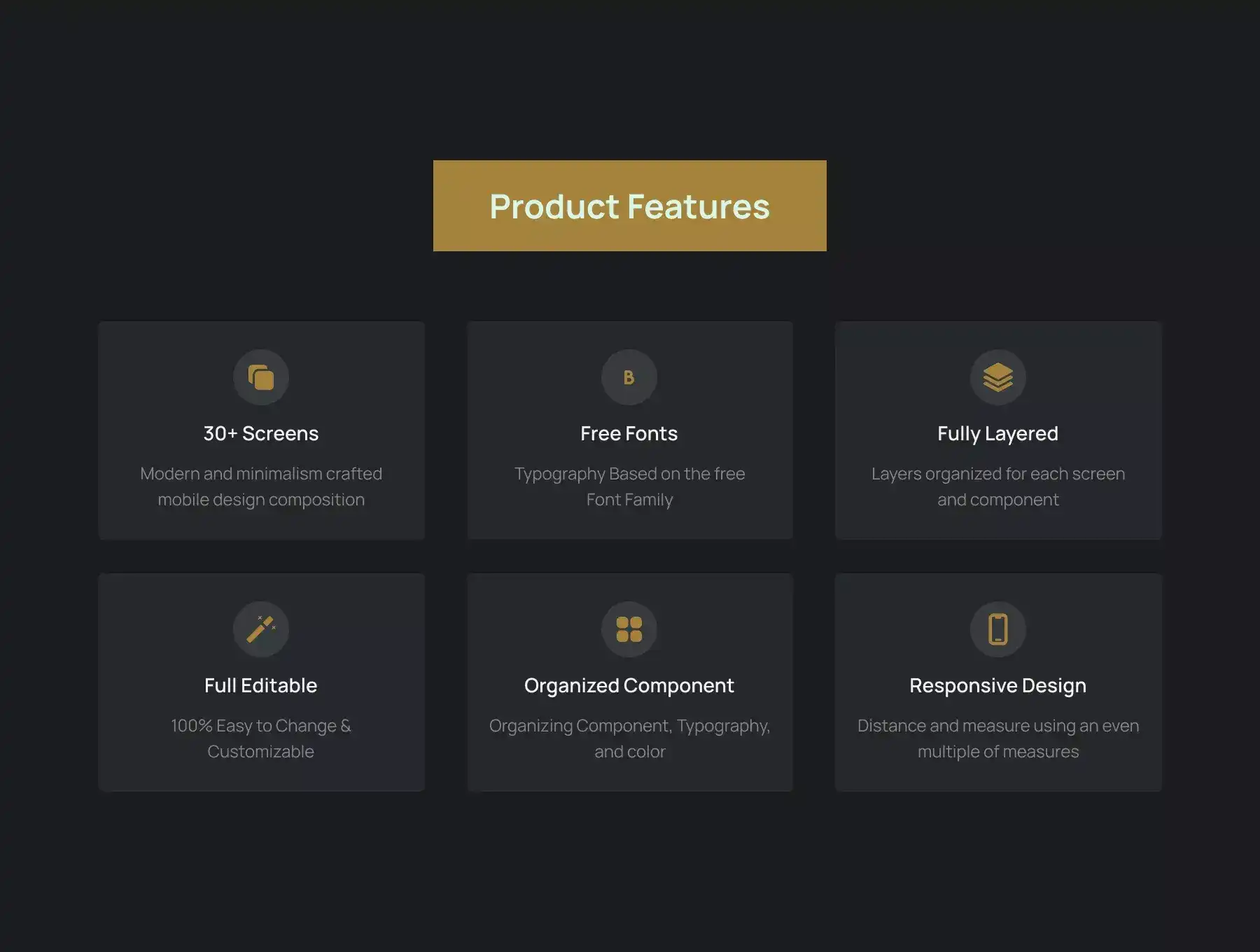Open the Full Editable title
Image resolution: width=1260 pixels, height=952 pixels.
tap(261, 685)
